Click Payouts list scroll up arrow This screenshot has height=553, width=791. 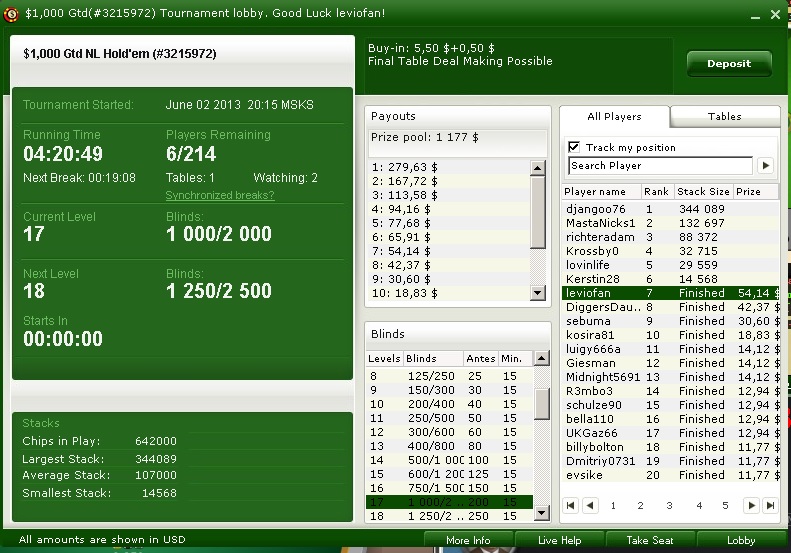click(538, 168)
